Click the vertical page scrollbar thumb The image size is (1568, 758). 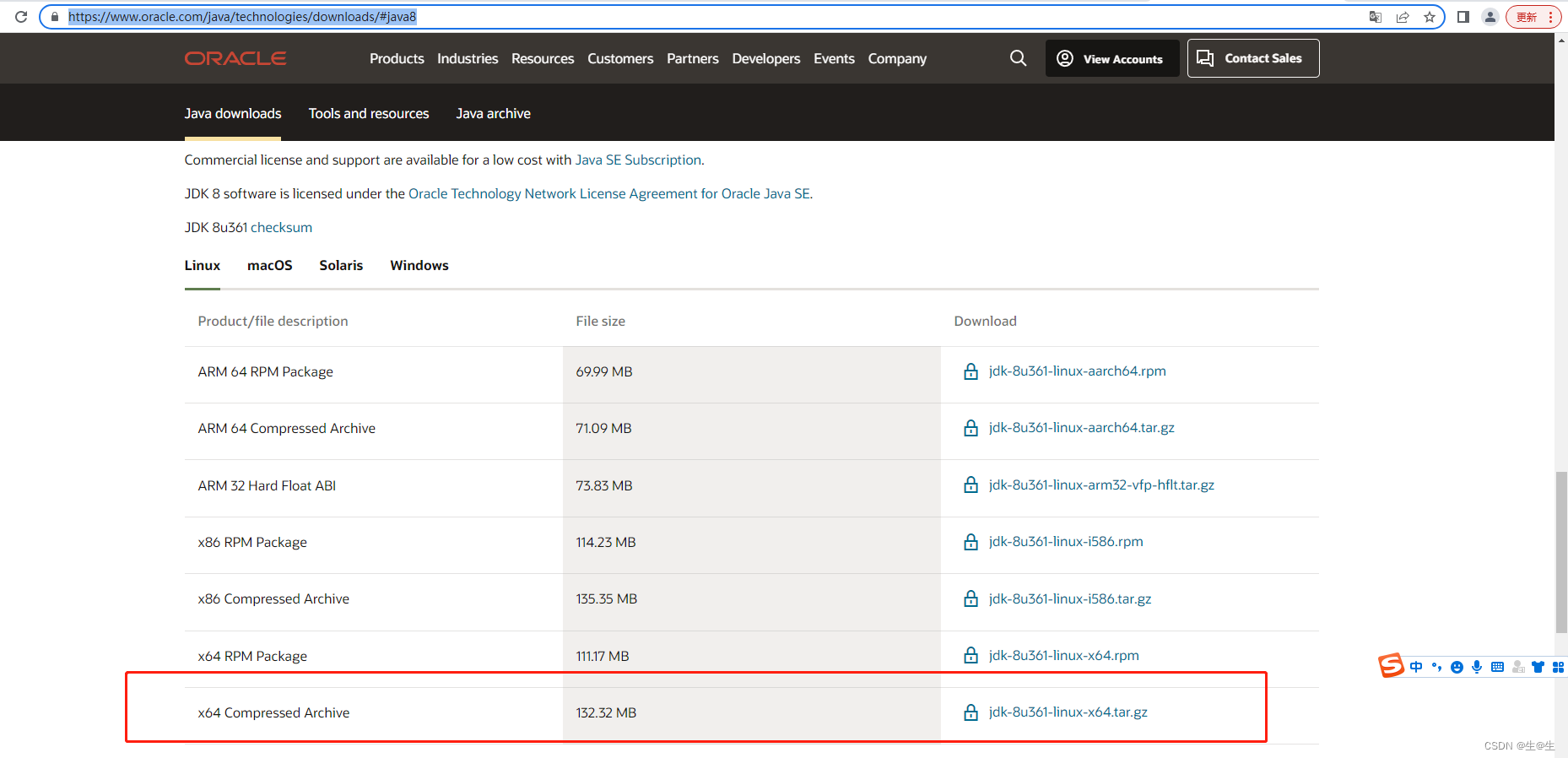1561,552
